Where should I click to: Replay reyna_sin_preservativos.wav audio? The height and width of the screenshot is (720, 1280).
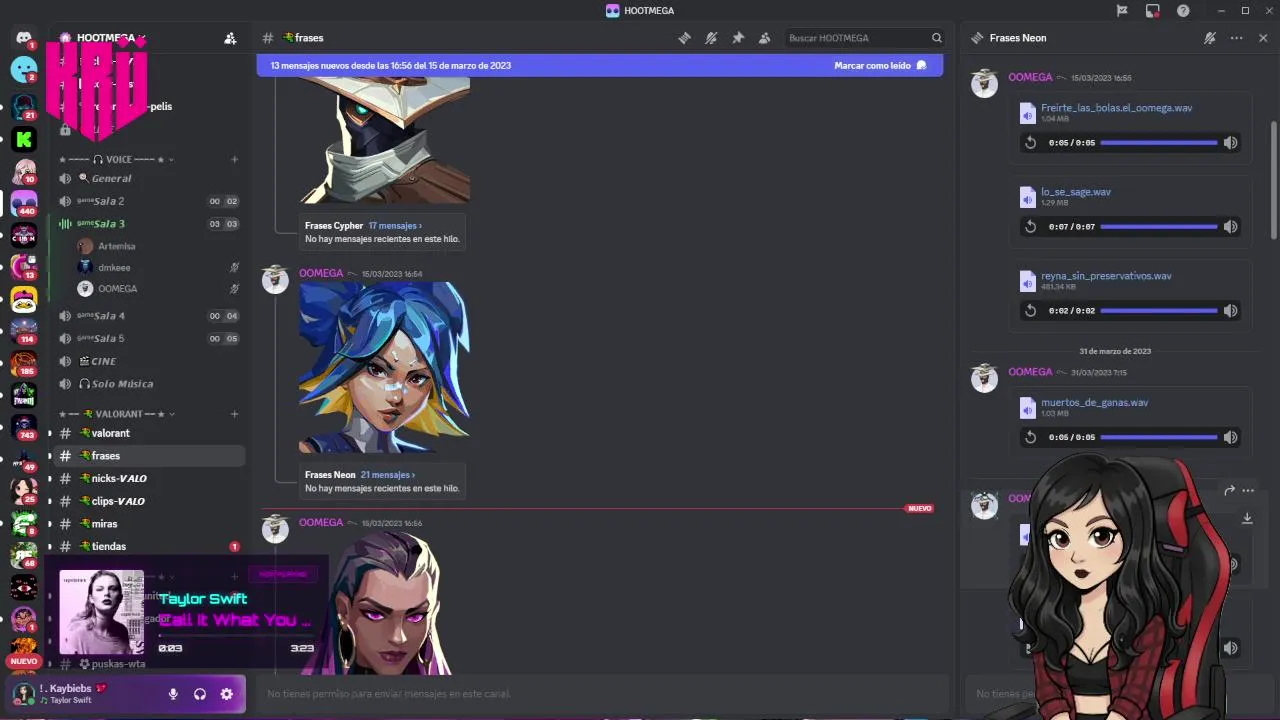point(1030,311)
